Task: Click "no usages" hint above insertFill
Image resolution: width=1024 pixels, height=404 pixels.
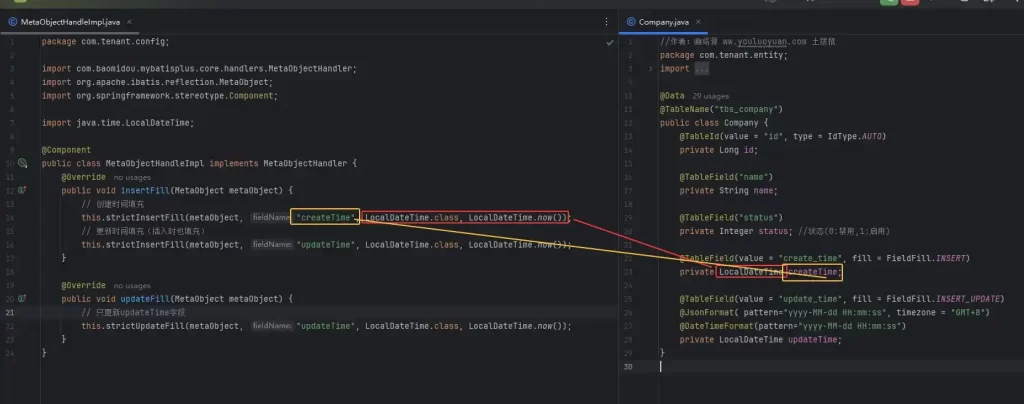Action: 132,177
